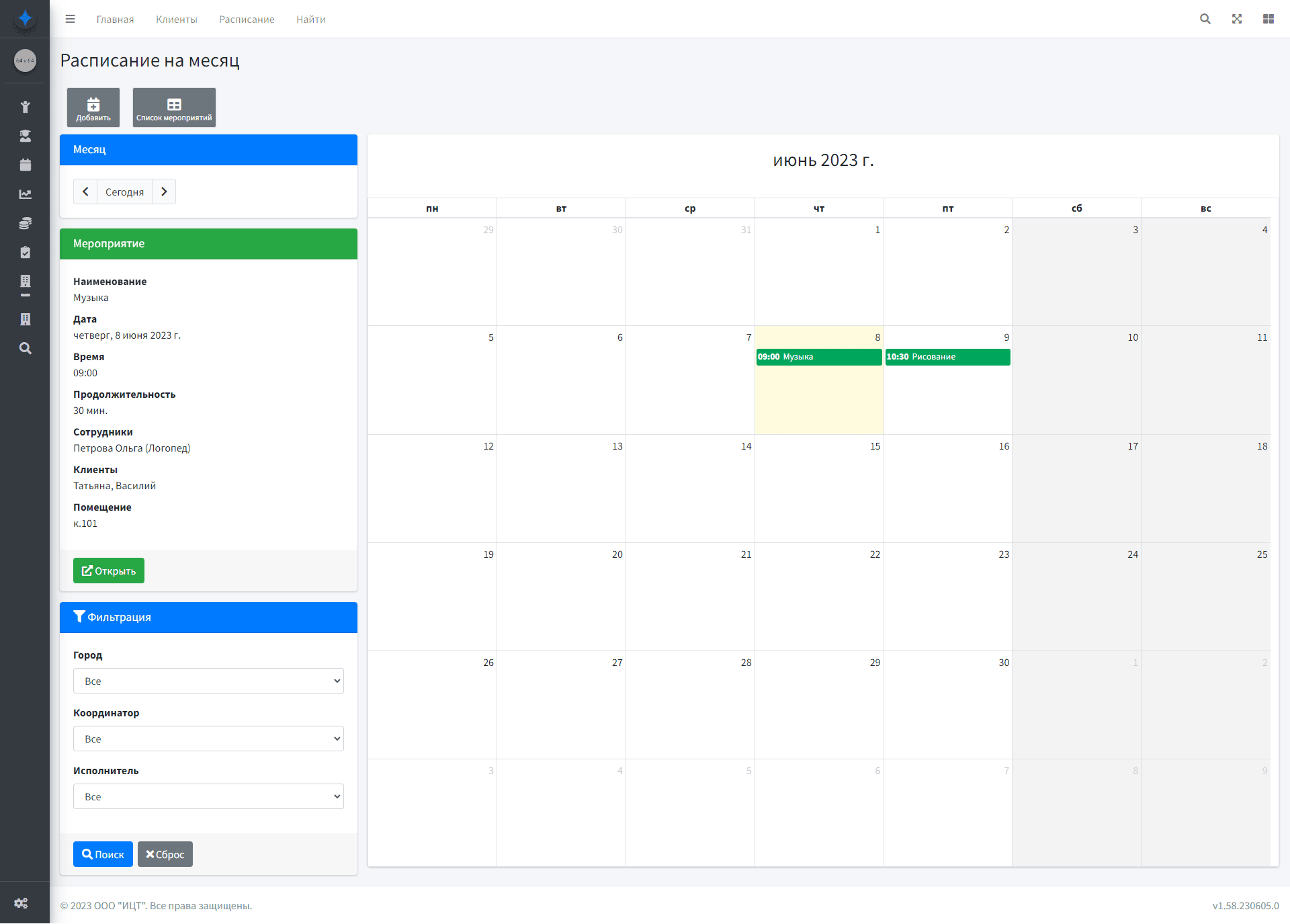The image size is (1290, 924).
Task: Click the clipboard check sidebar icon
Action: pos(25,252)
